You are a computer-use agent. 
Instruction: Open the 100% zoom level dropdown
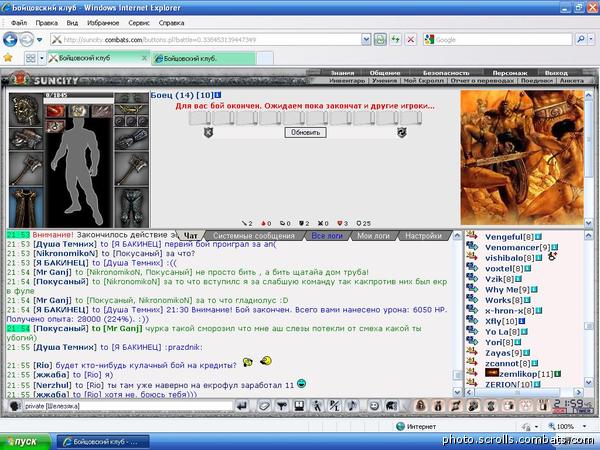tap(585, 426)
